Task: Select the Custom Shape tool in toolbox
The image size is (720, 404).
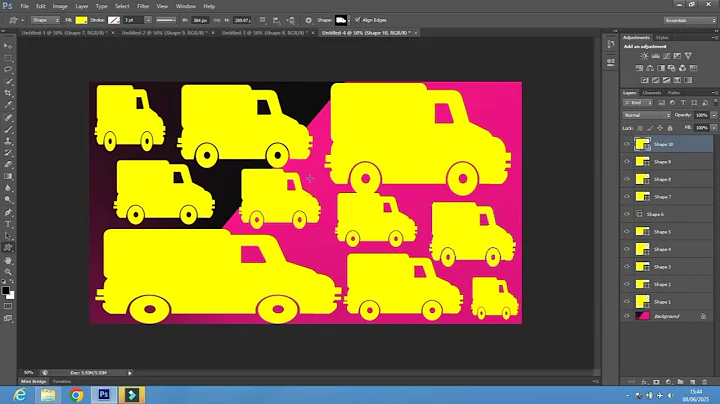Action: tap(8, 248)
